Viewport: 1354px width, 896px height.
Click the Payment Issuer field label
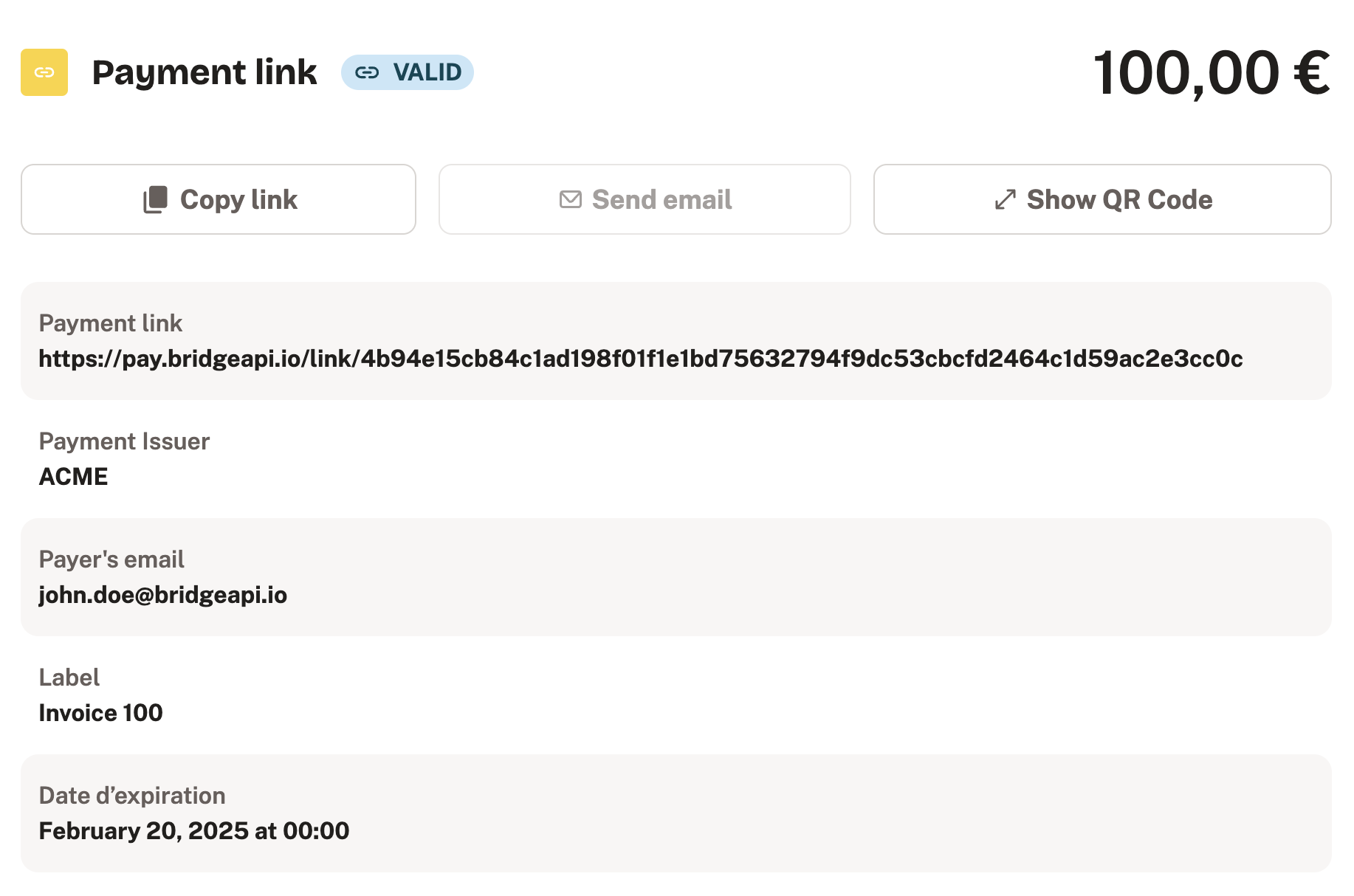click(x=124, y=441)
